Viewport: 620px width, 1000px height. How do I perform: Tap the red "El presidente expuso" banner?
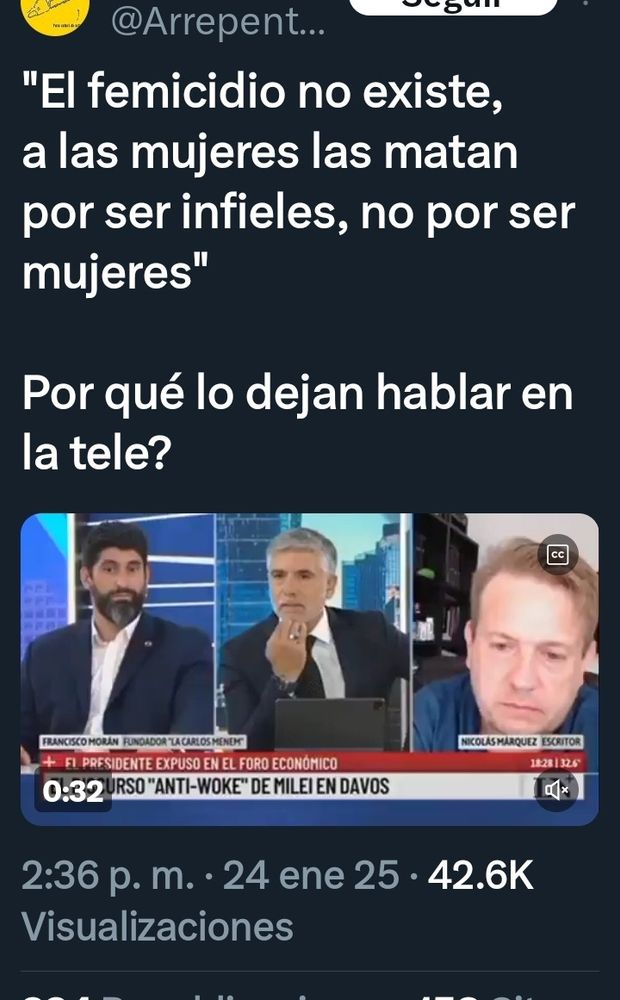(313, 762)
